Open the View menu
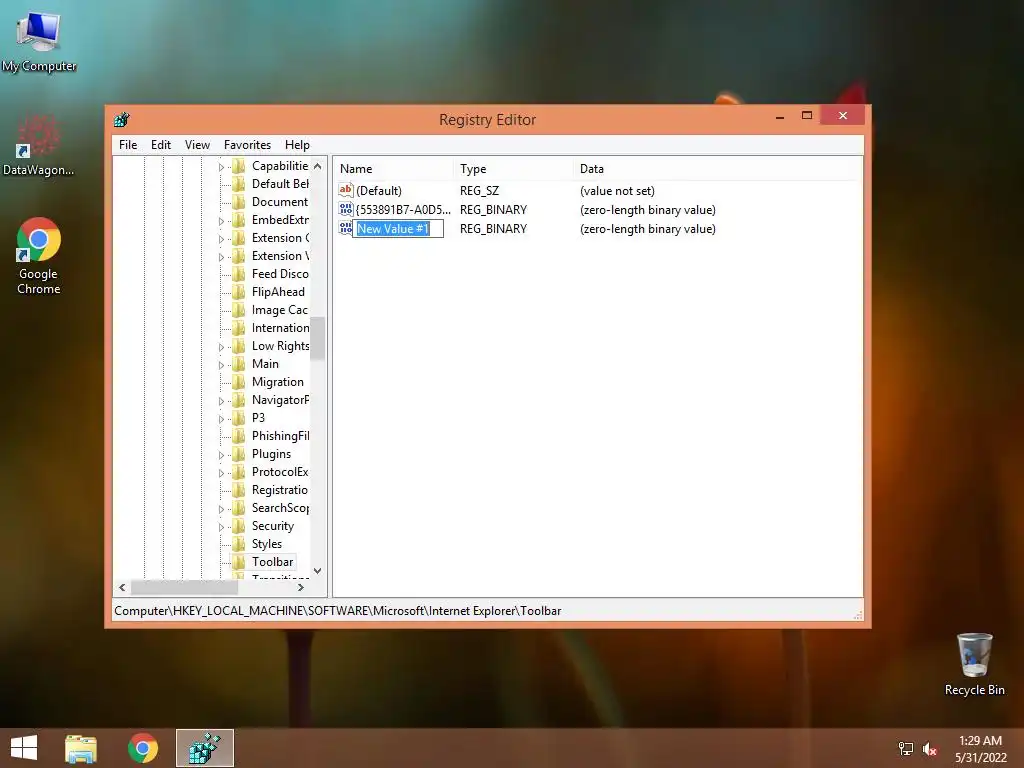 click(197, 145)
